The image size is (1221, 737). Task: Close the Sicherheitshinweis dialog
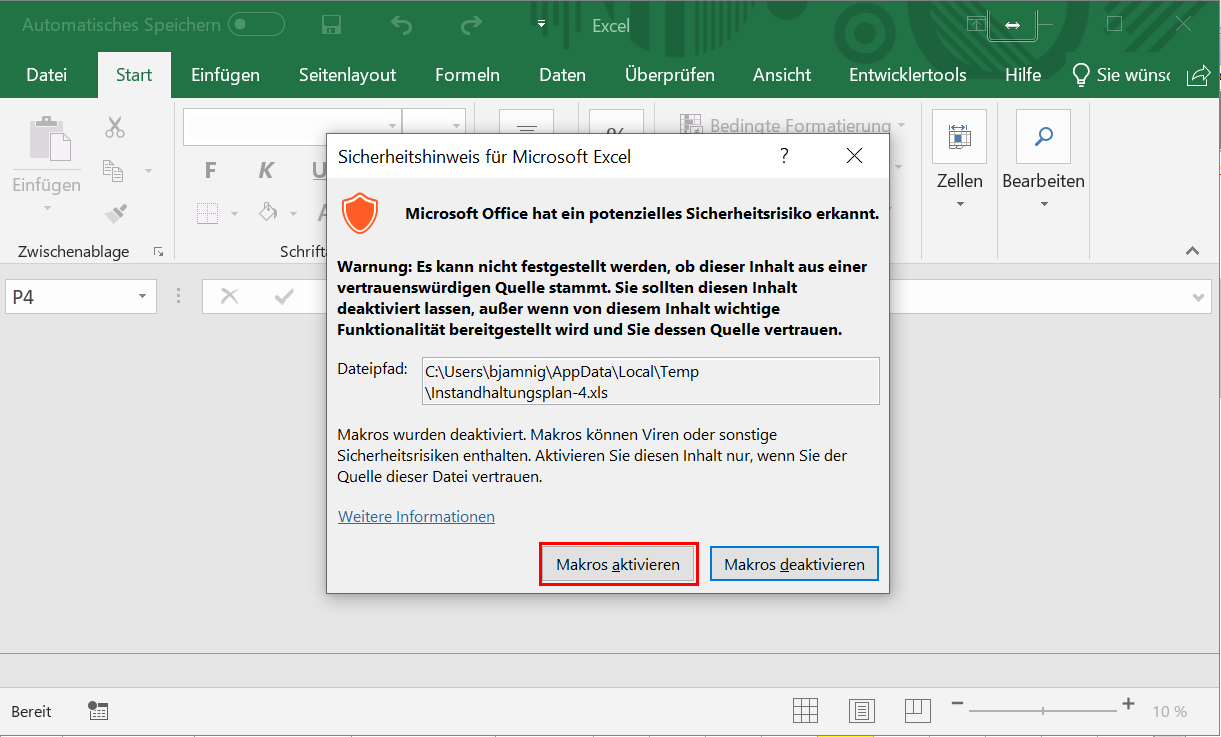[x=854, y=156]
